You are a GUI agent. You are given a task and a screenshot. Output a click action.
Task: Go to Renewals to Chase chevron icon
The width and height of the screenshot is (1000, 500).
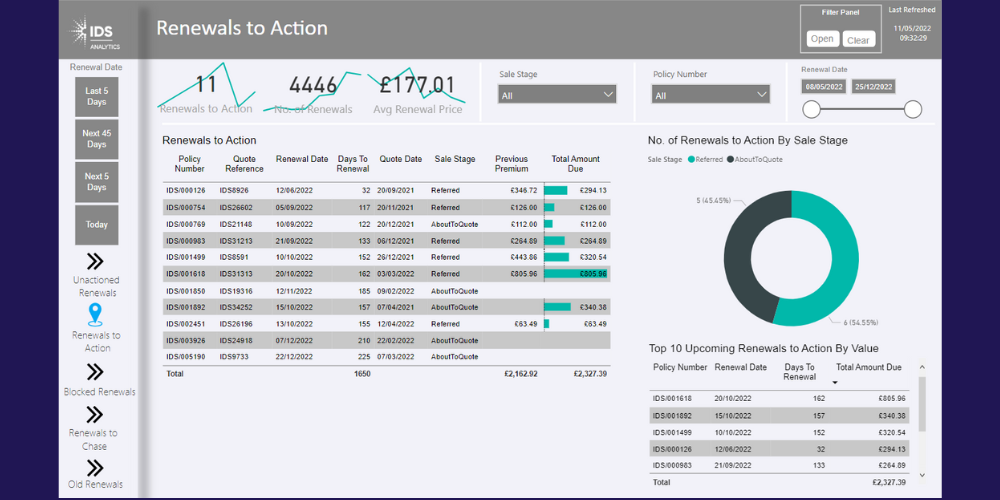96,415
